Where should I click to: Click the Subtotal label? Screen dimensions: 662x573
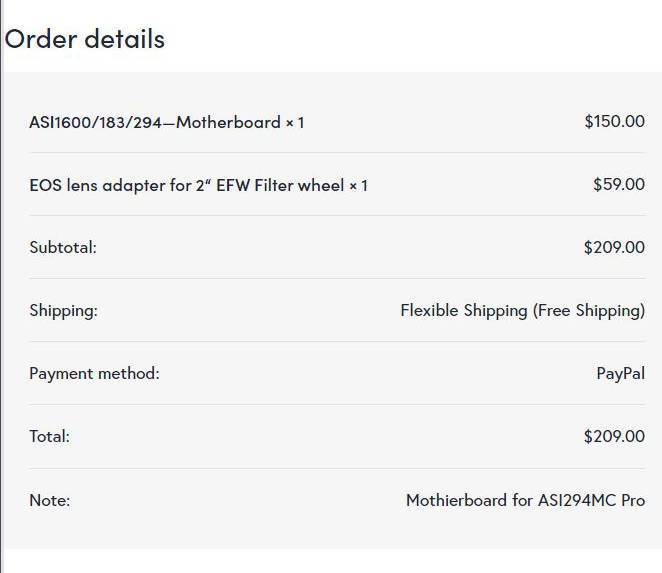pyautogui.click(x=63, y=247)
